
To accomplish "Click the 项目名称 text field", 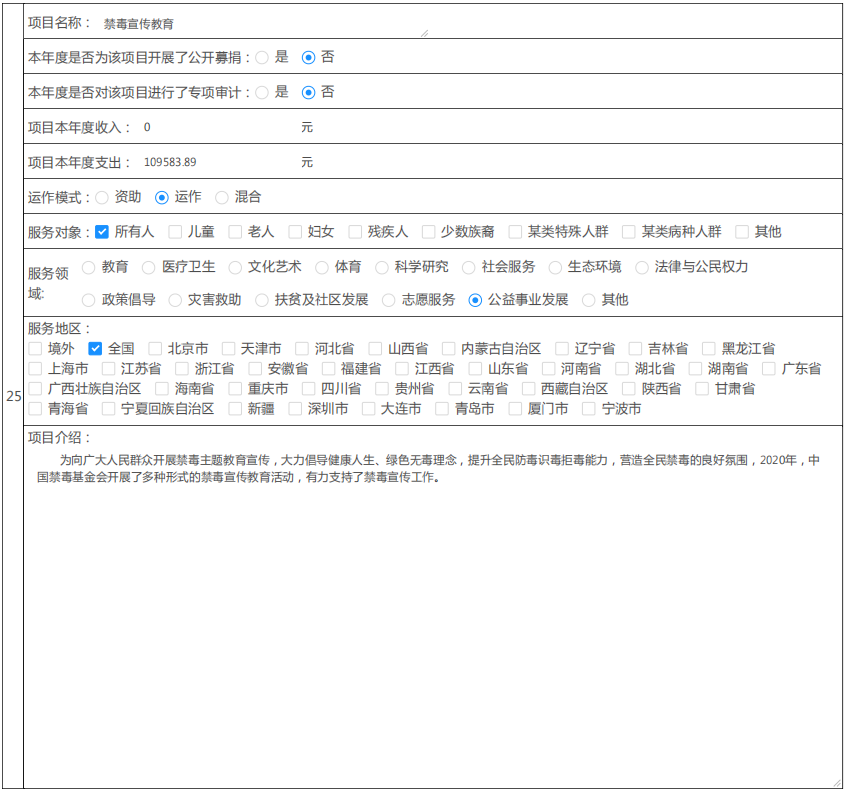I will pos(262,24).
